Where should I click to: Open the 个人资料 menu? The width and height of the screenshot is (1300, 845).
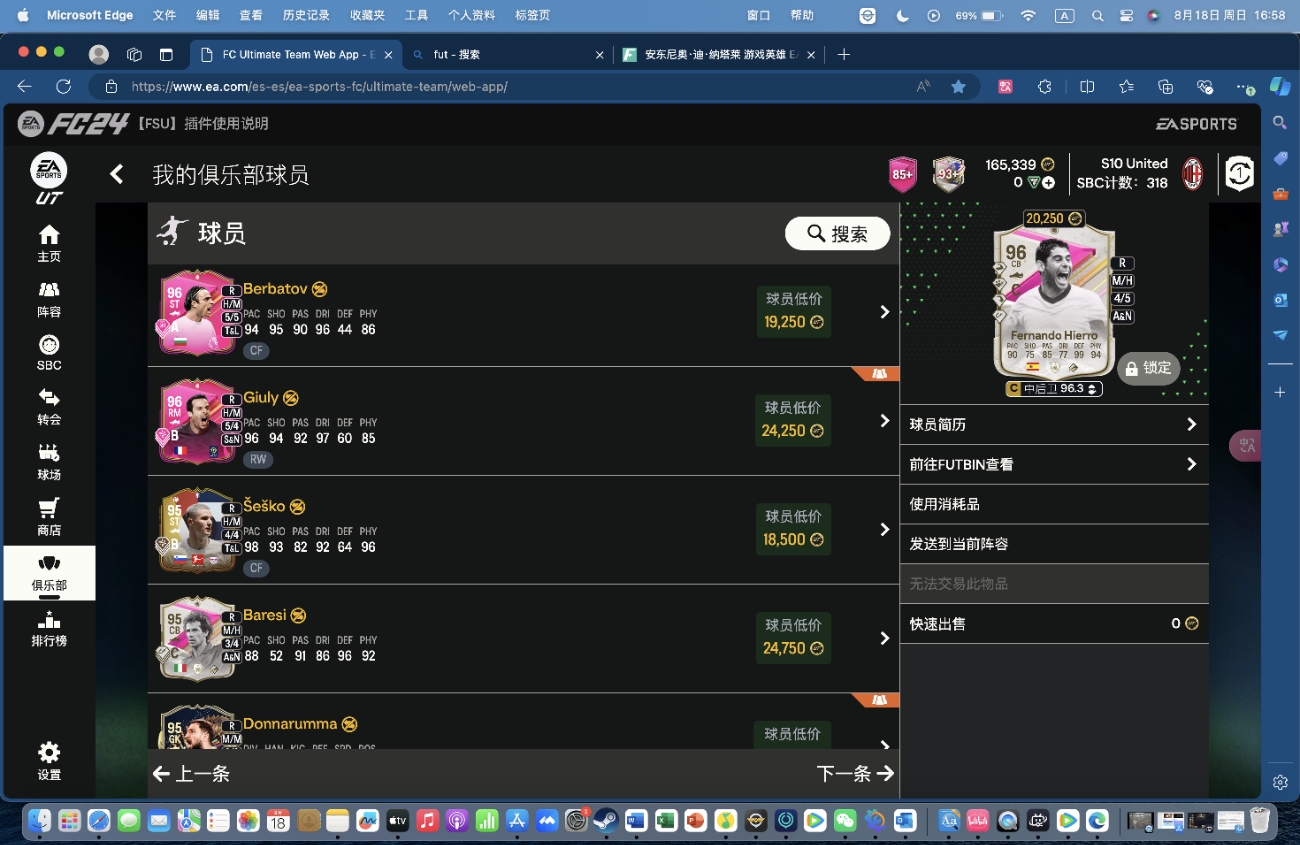point(471,16)
